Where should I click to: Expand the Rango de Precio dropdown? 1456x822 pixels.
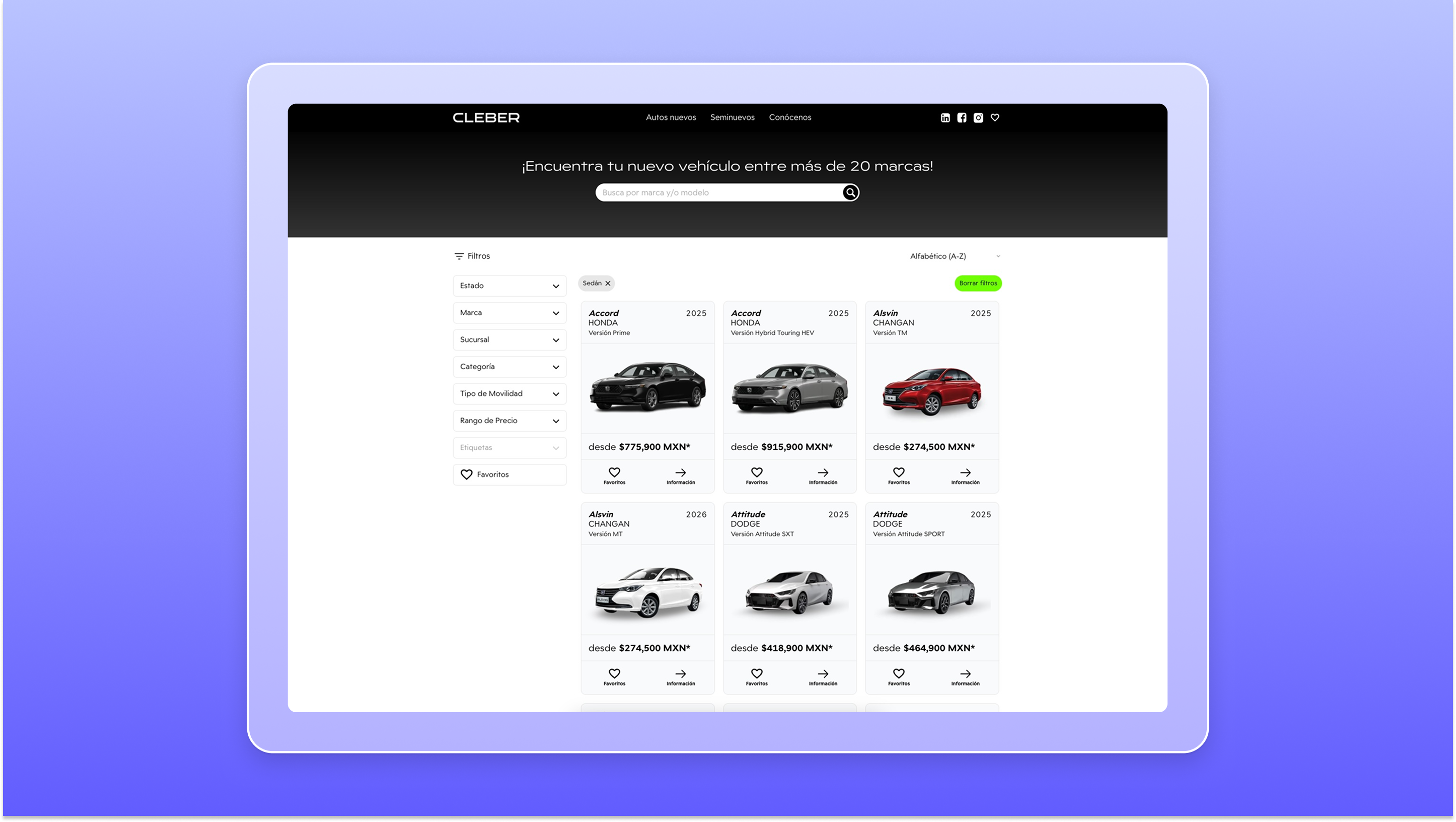[509, 421]
